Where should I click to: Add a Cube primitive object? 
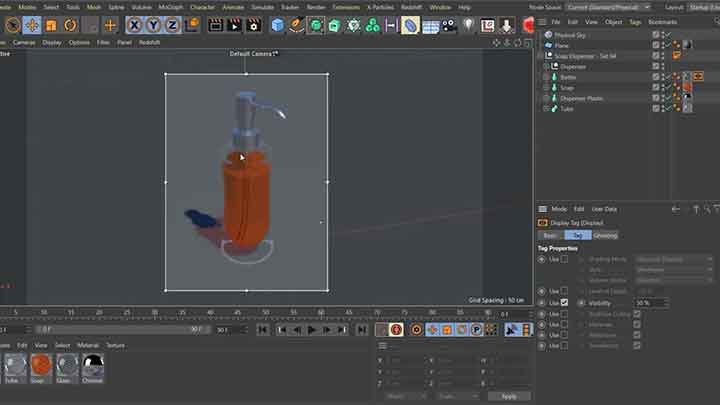tap(277, 25)
